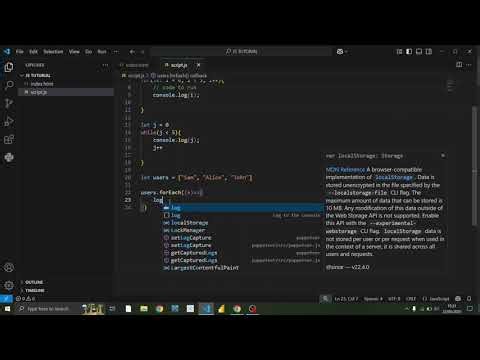Change Spaces indentation in status bar
The height and width of the screenshot is (360, 480).
(373, 299)
